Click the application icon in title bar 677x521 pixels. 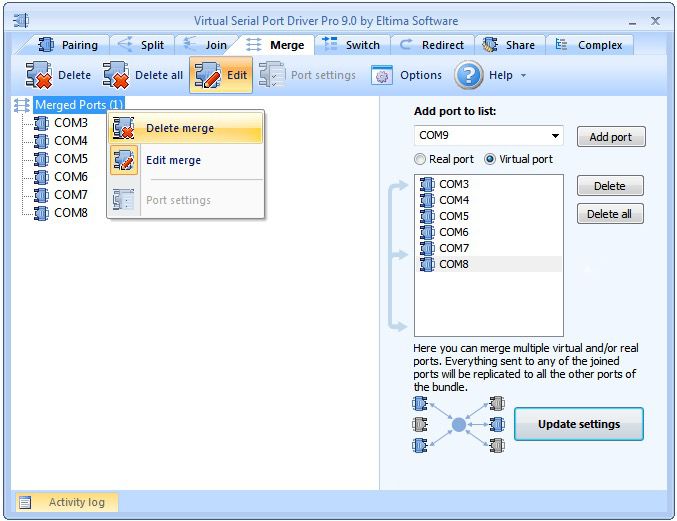click(x=21, y=20)
